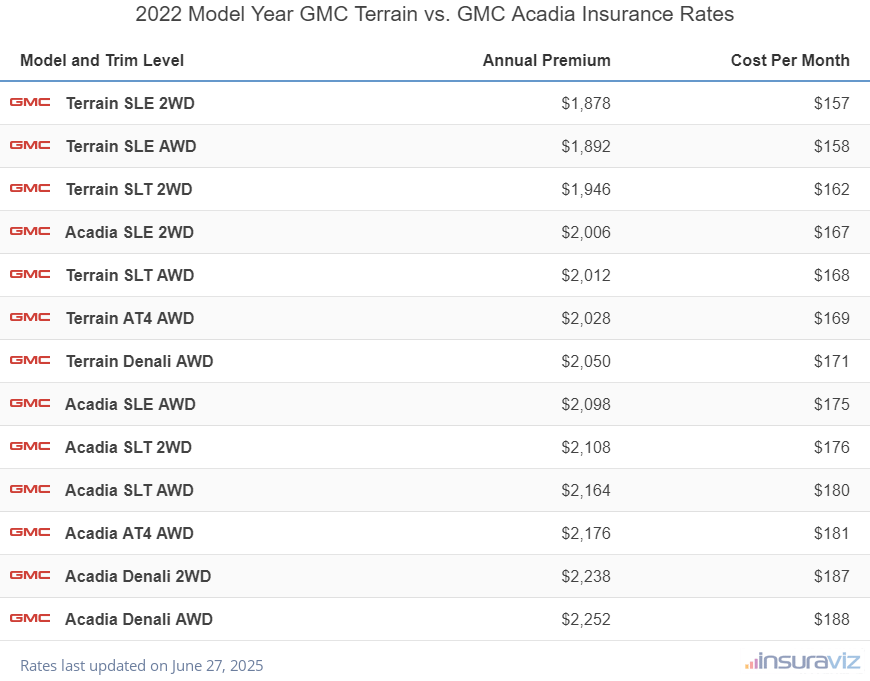Click the $2,108 annual premium value
The image size is (870, 681).
tap(586, 447)
